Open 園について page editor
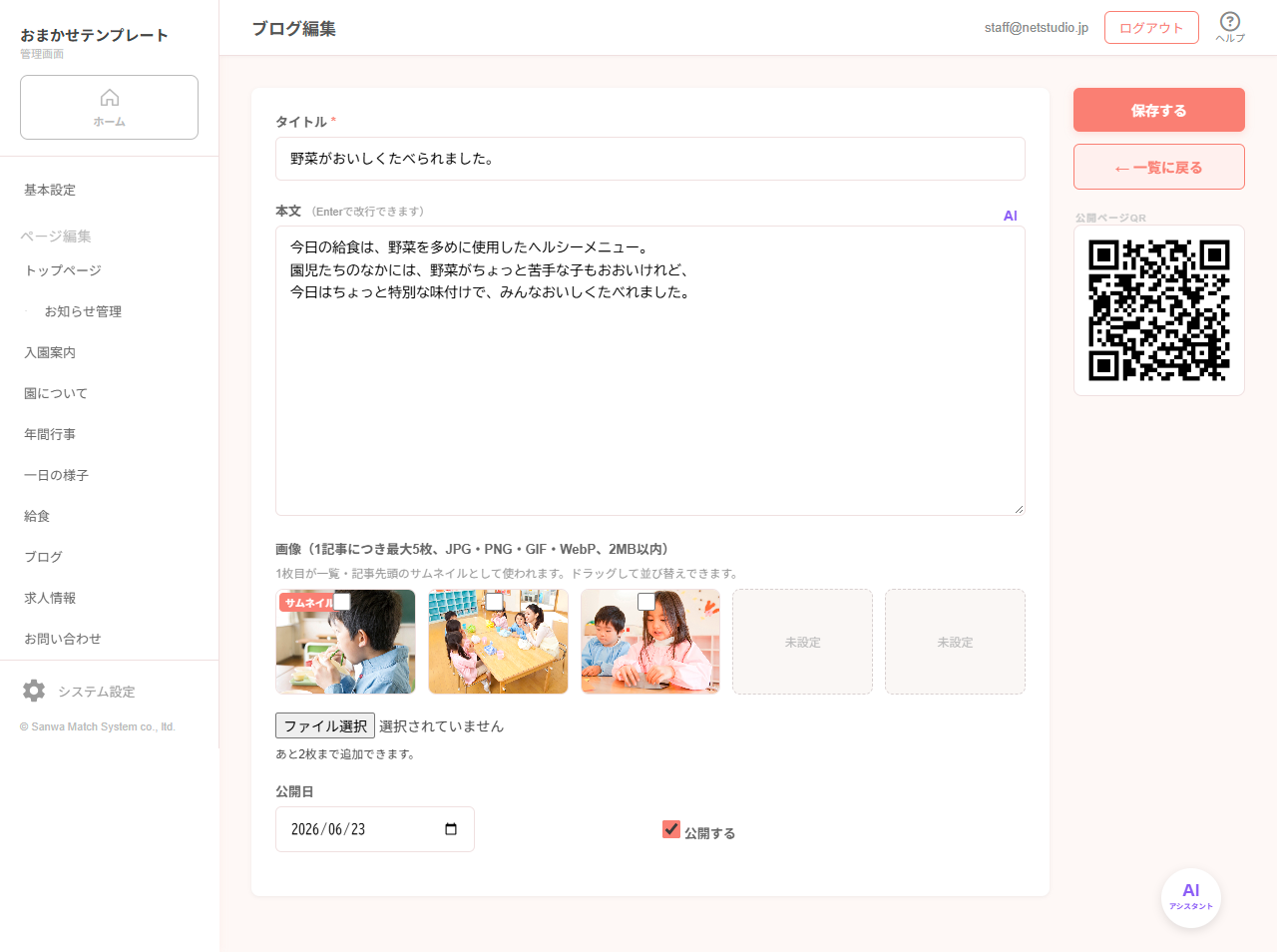Image resolution: width=1277 pixels, height=952 pixels. pyautogui.click(x=56, y=393)
